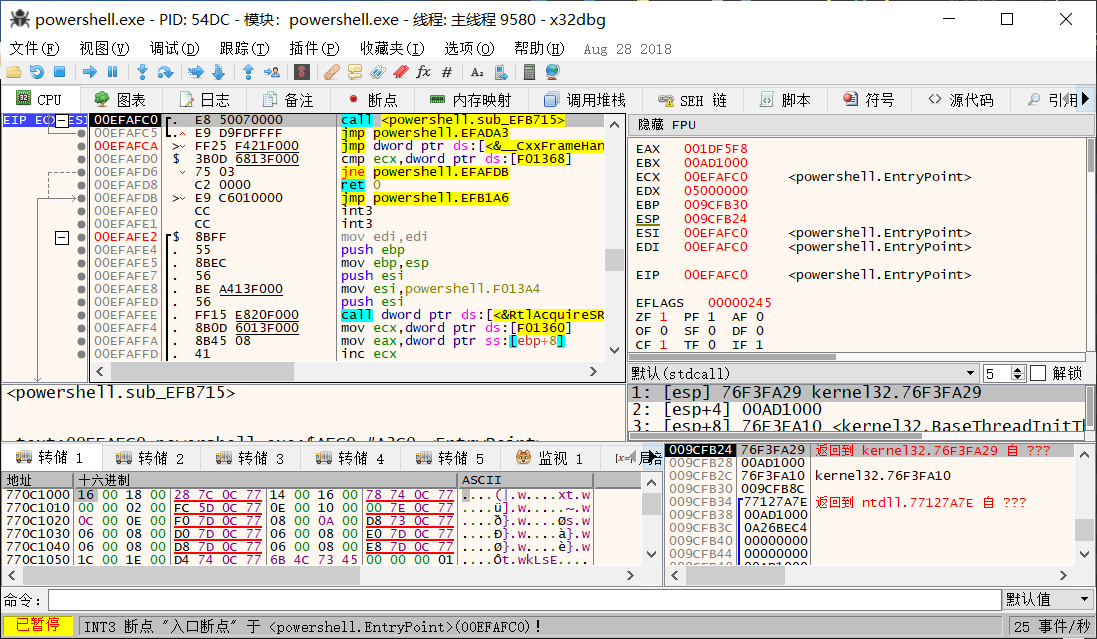The height and width of the screenshot is (639, 1097).
Task: Toggle the DF flag value
Action: pos(760,331)
